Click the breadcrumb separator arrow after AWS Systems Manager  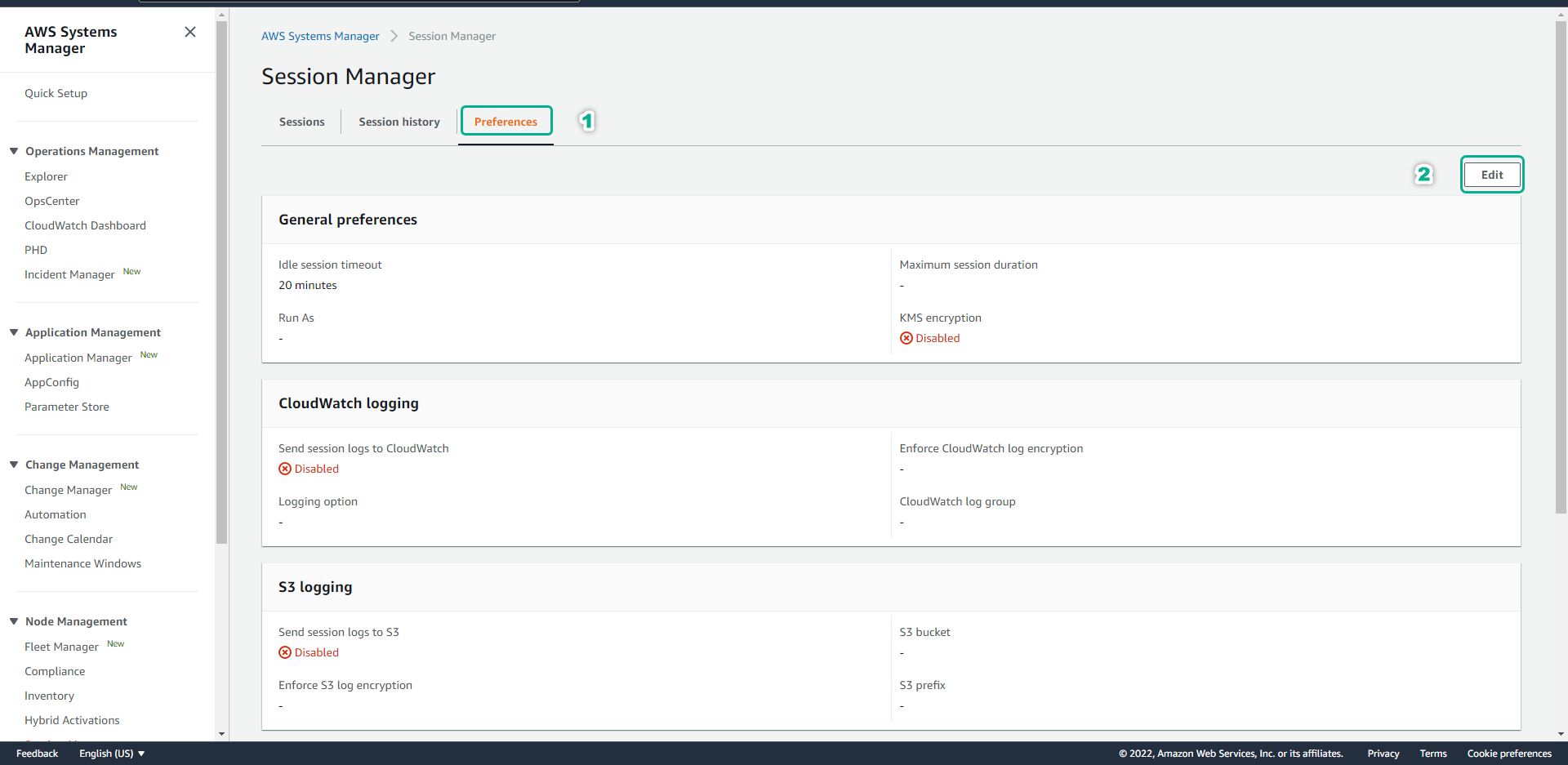point(394,36)
